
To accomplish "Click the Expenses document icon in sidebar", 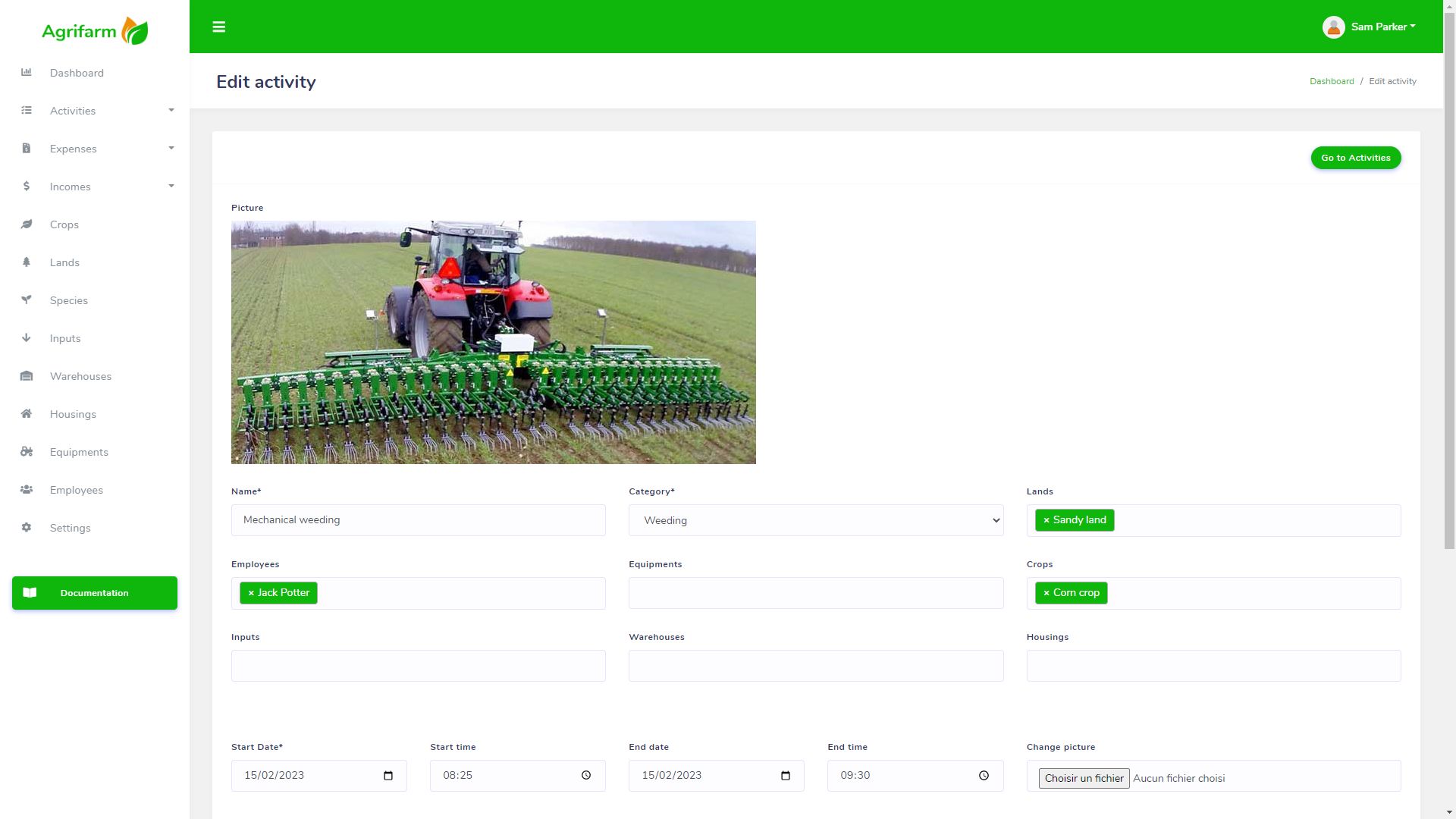I will (27, 149).
